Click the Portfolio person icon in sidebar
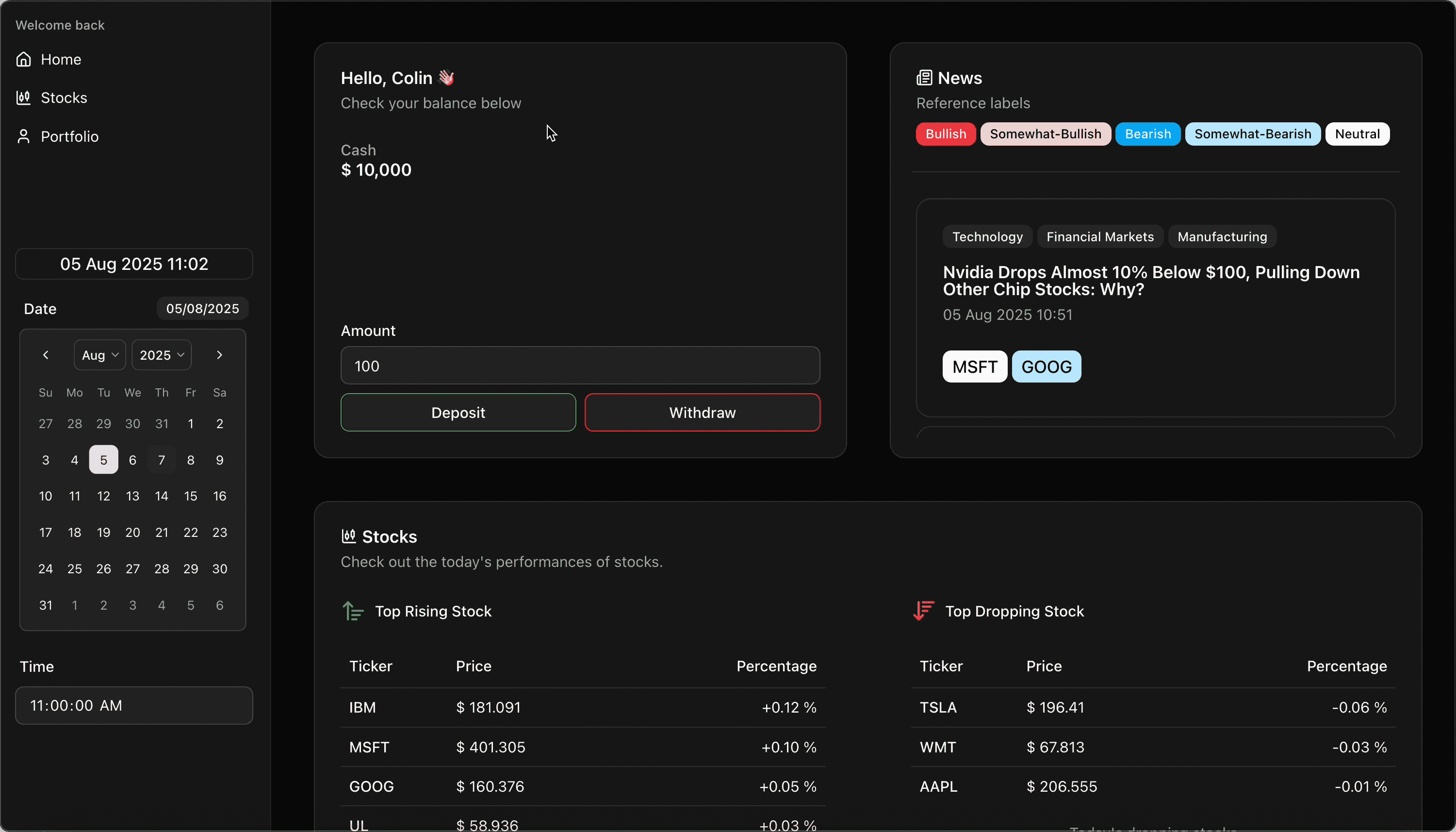Screen dimensions: 1456x832 (23, 136)
